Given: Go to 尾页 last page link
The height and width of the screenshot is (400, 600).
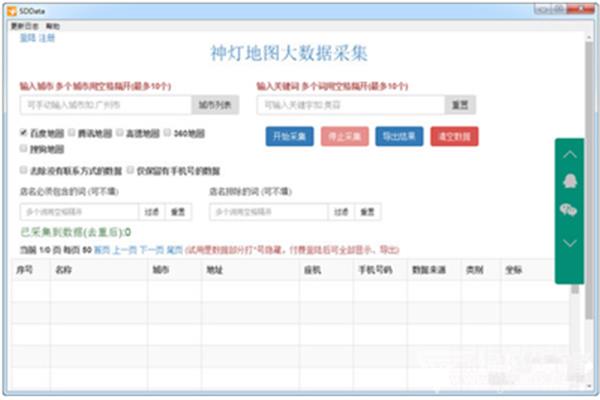Looking at the screenshot, I should 174,250.
